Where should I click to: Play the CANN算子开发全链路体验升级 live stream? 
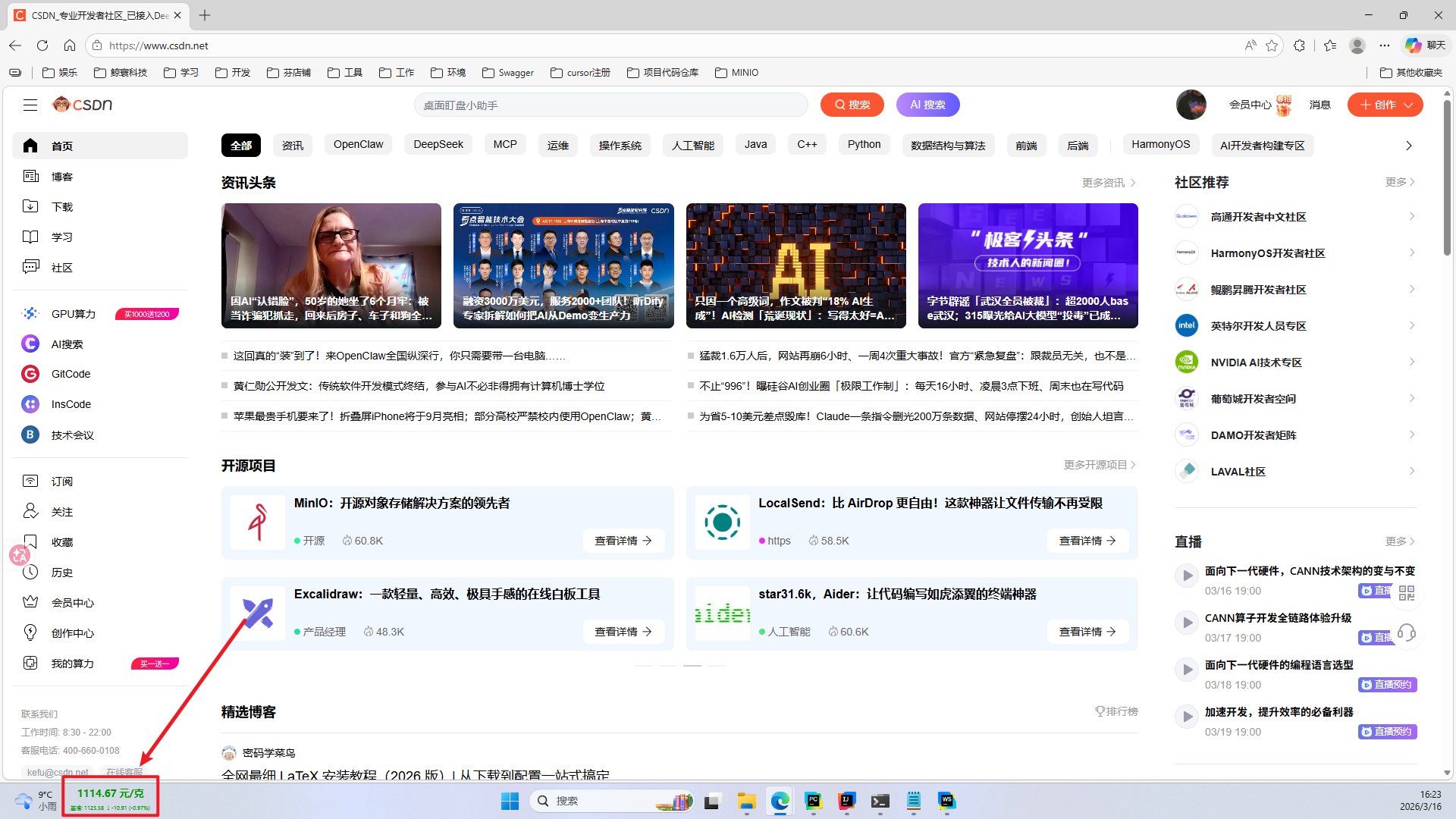click(x=1187, y=623)
